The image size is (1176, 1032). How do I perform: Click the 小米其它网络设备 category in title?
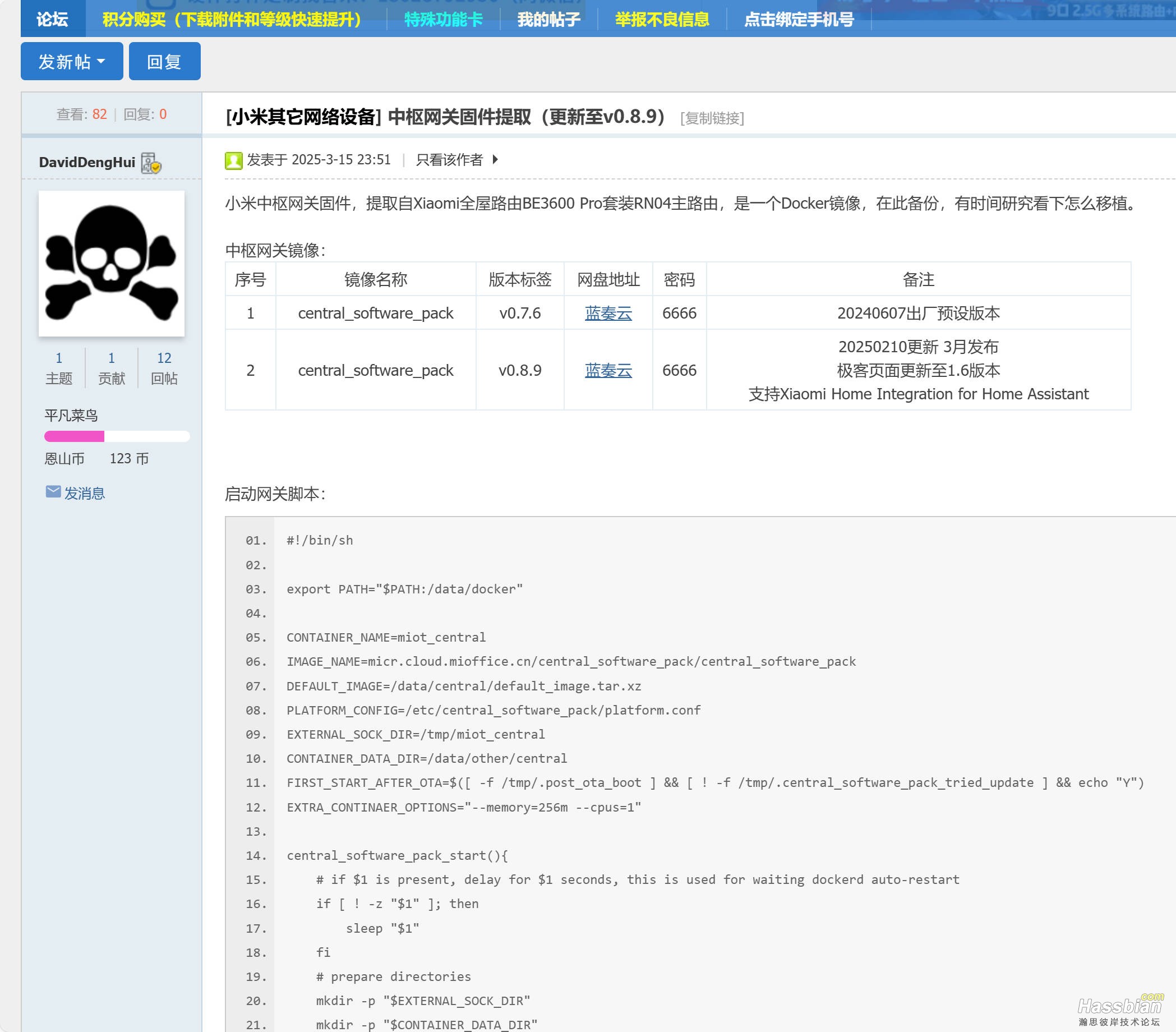[x=303, y=117]
